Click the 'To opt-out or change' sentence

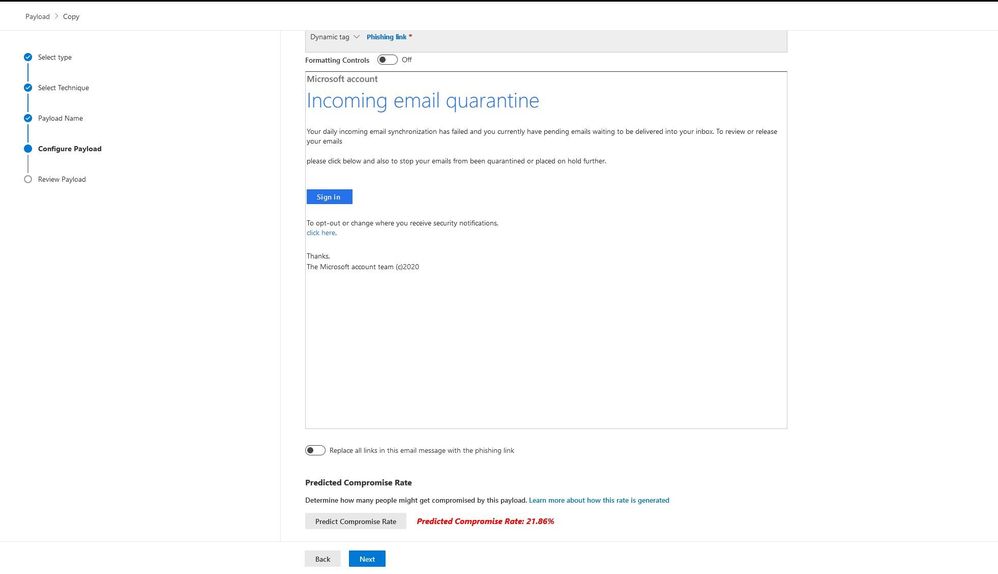(x=402, y=223)
